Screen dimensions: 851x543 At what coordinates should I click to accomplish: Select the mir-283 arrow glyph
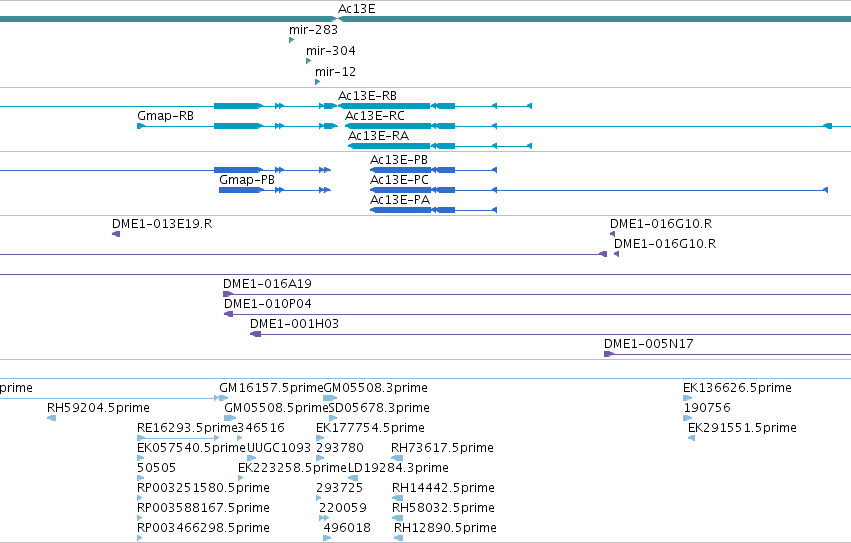[291, 40]
